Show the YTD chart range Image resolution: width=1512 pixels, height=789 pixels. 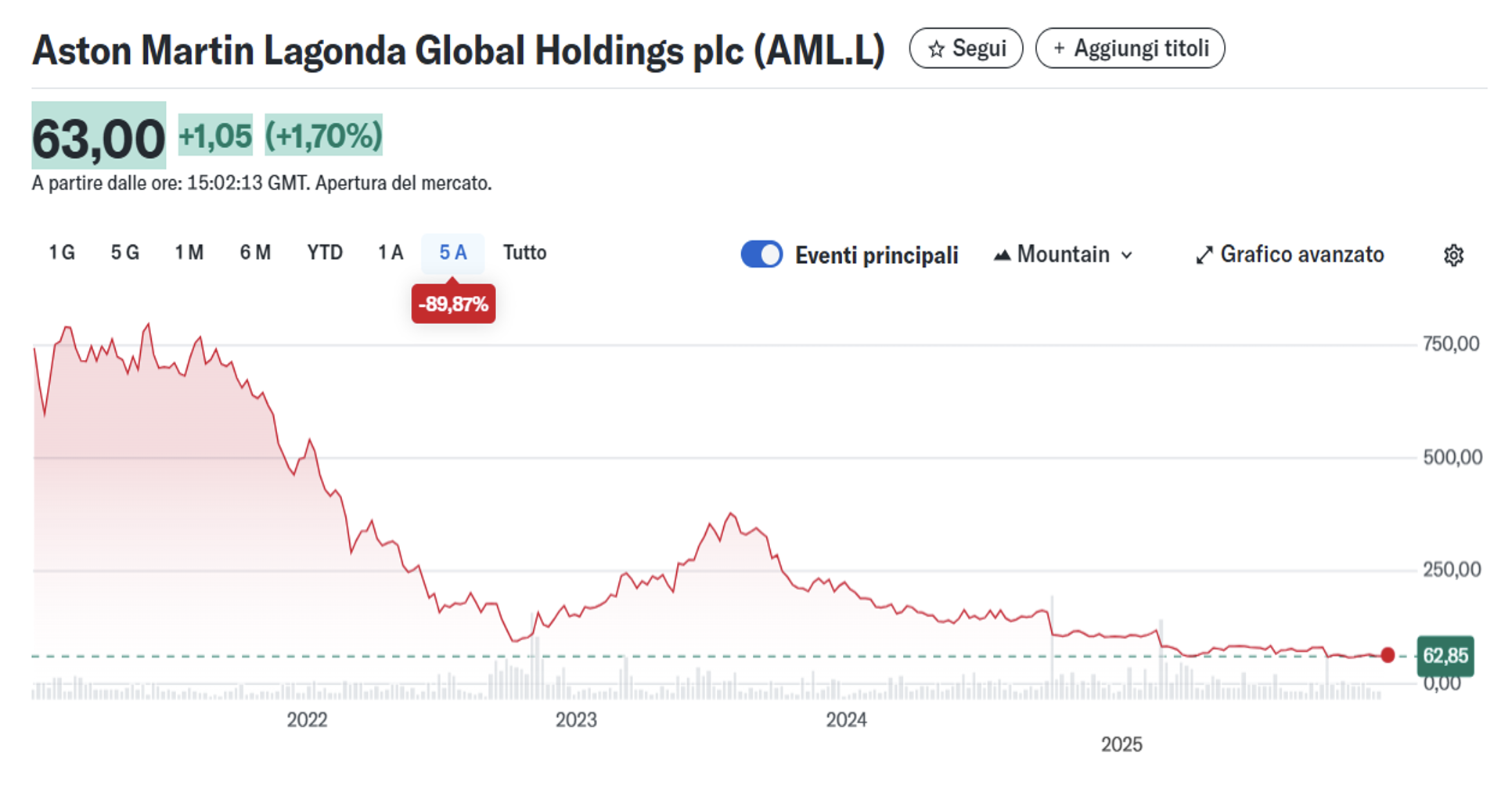tap(325, 253)
